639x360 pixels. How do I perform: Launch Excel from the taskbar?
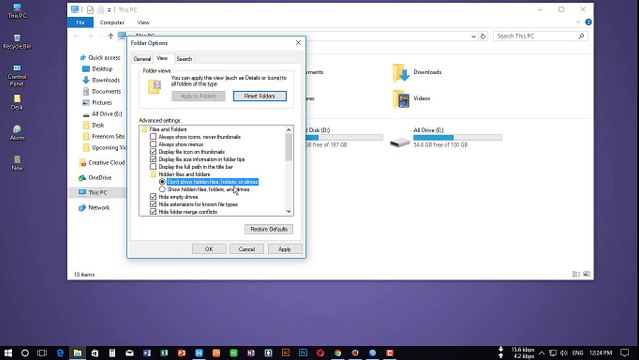[x=164, y=353]
